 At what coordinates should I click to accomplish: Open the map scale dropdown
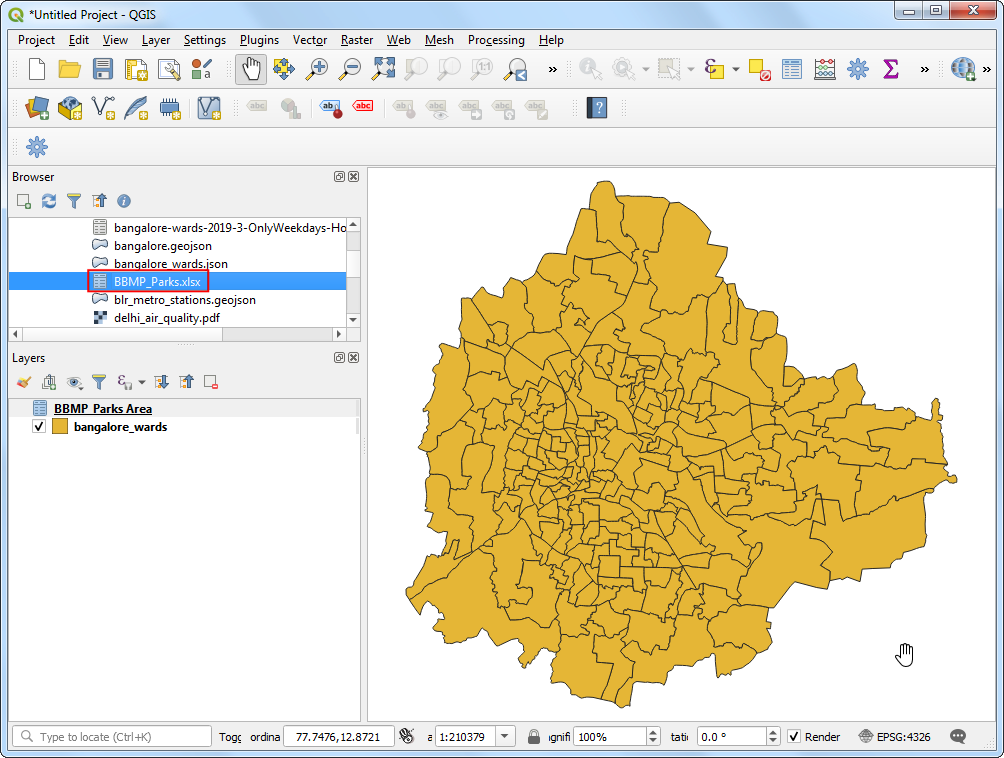505,736
